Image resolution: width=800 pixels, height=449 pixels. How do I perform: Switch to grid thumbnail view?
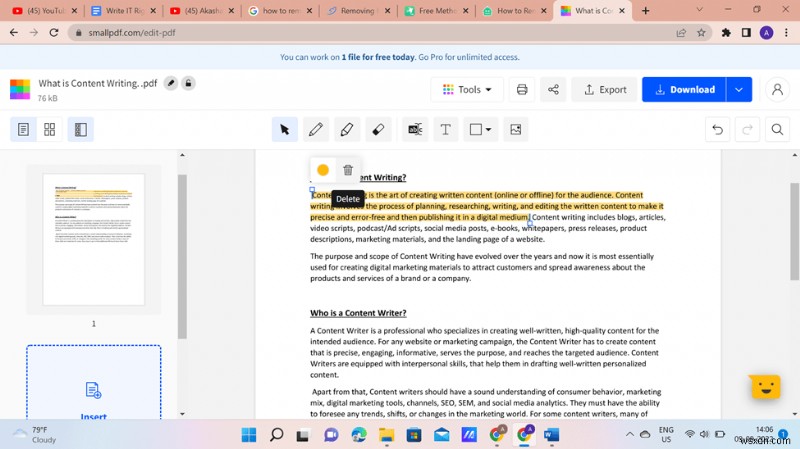click(x=49, y=130)
